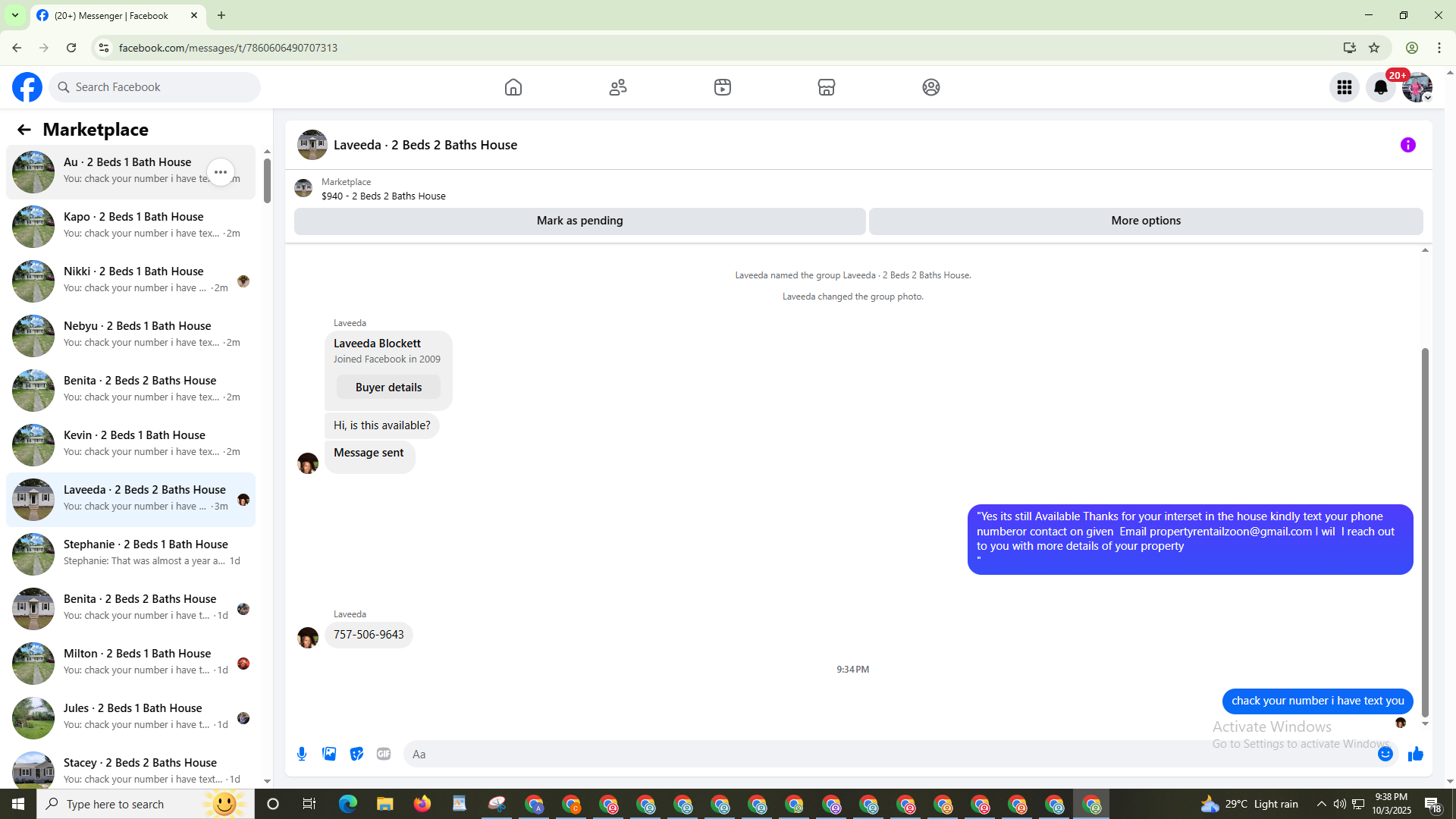Click the conversation list scrollbar
Image resolution: width=1456 pixels, height=819 pixels.
coord(267,180)
